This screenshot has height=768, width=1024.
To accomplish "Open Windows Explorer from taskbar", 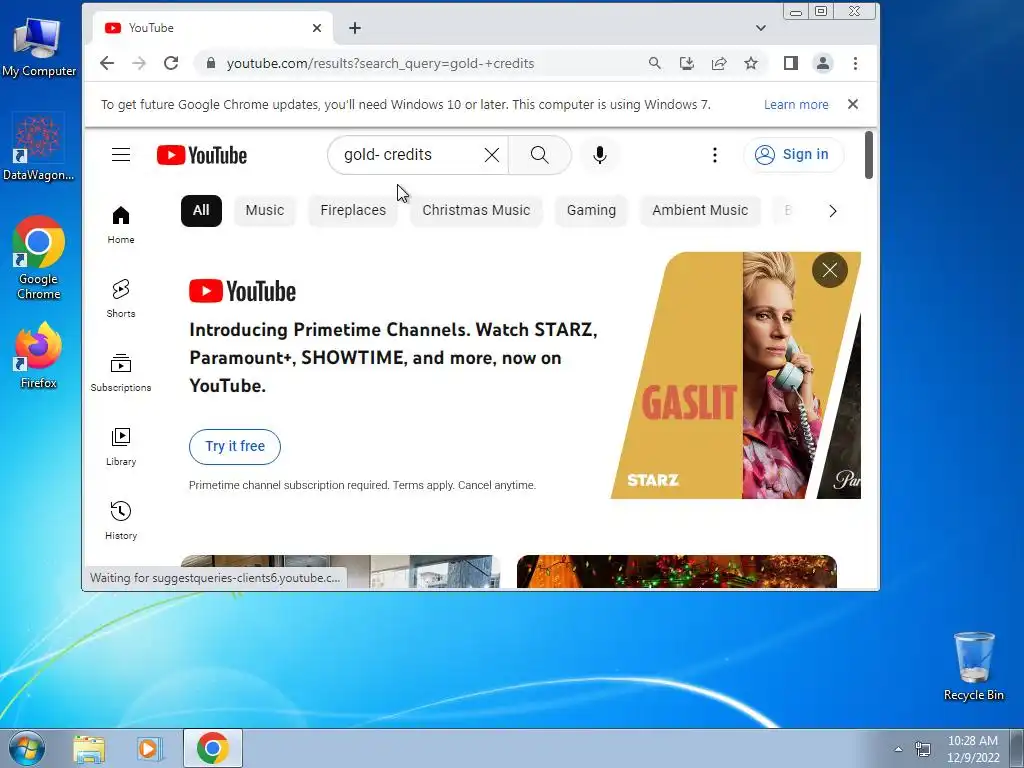I will coord(89,749).
